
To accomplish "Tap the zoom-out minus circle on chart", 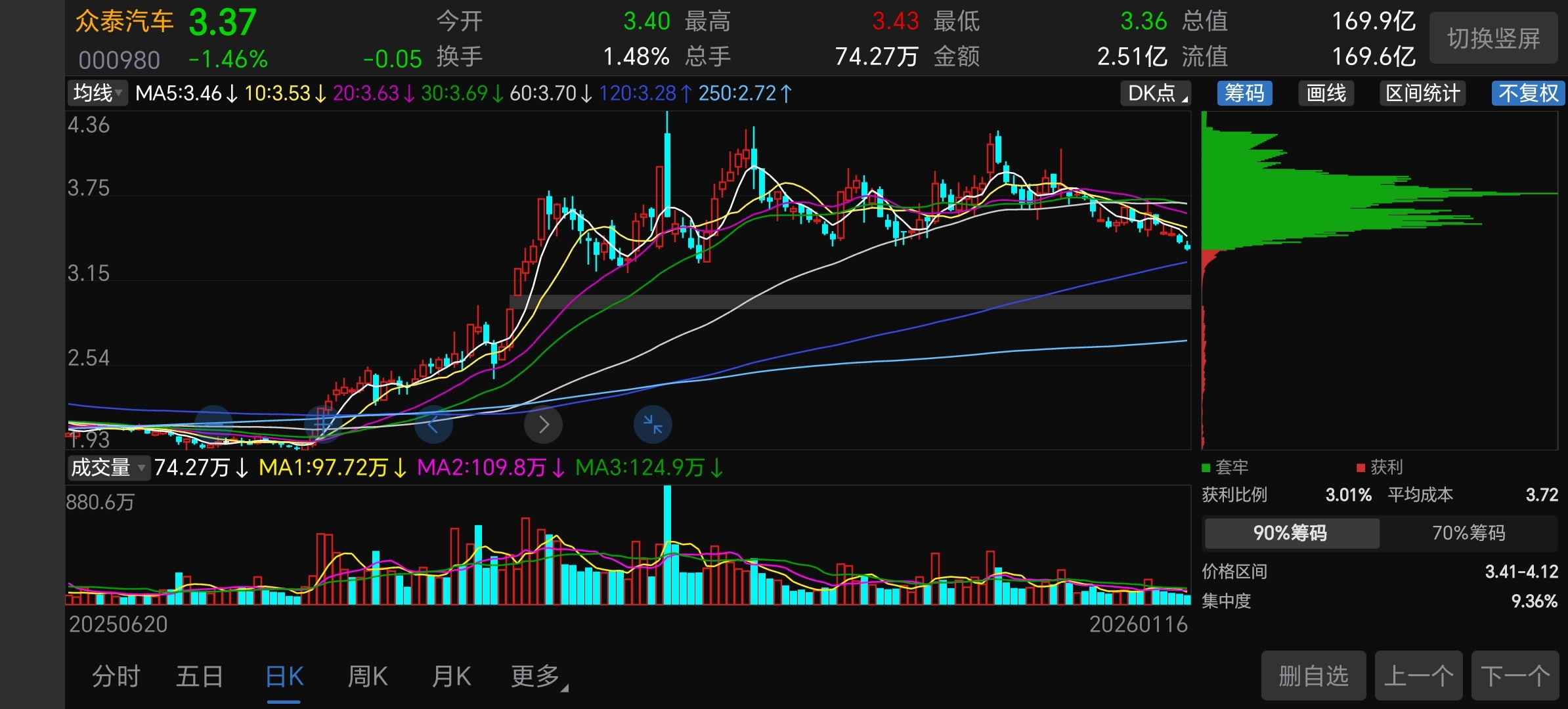I will (214, 424).
